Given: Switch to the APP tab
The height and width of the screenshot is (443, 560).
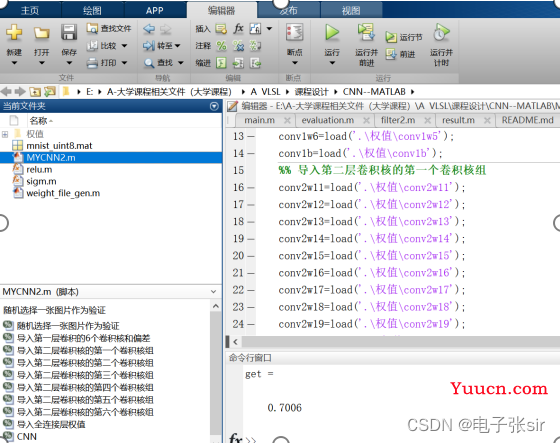Looking at the screenshot, I should pos(155,11).
